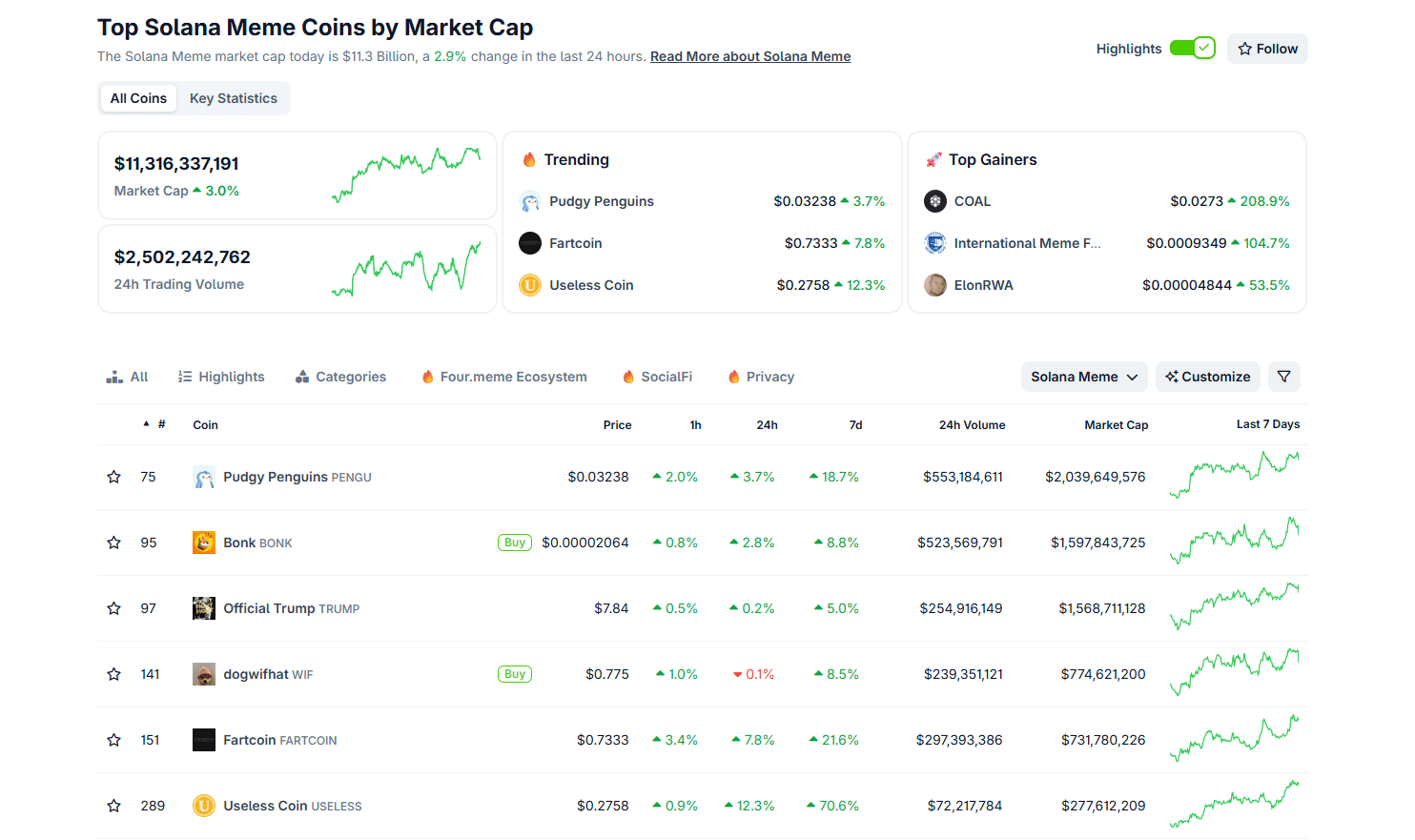Select the All filter tab
The height and width of the screenshot is (840, 1415).
(x=127, y=377)
